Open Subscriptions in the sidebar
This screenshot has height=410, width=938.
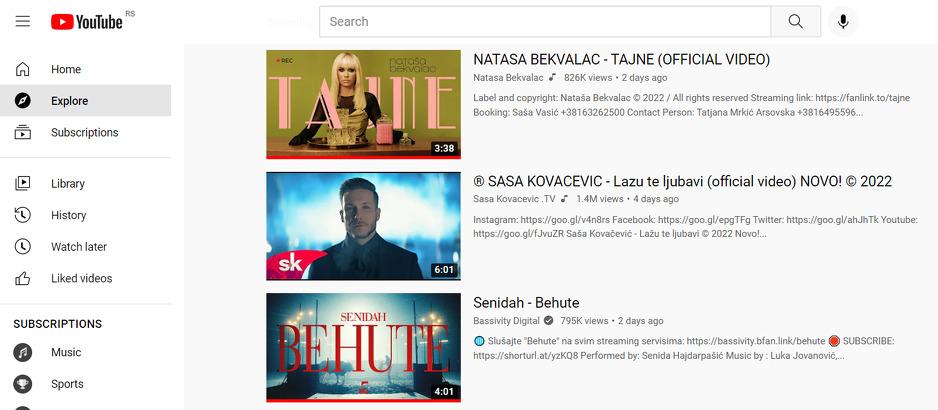86,132
